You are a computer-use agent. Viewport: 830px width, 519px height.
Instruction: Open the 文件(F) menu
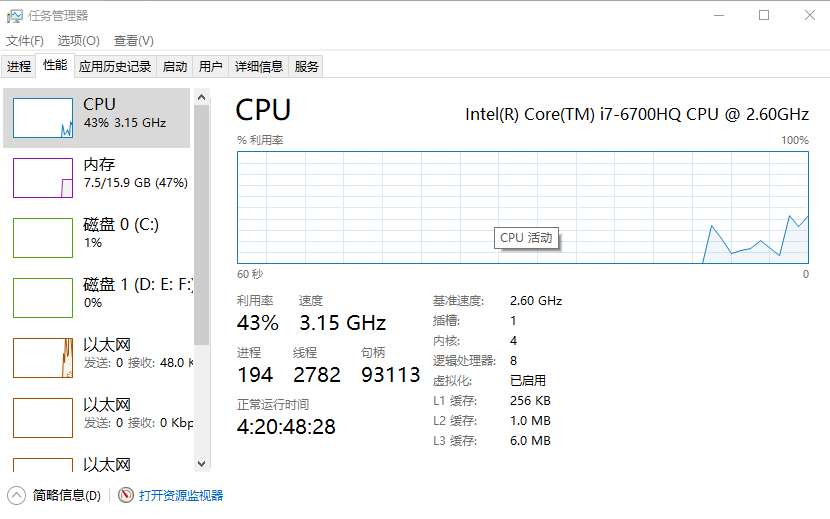(x=25, y=41)
